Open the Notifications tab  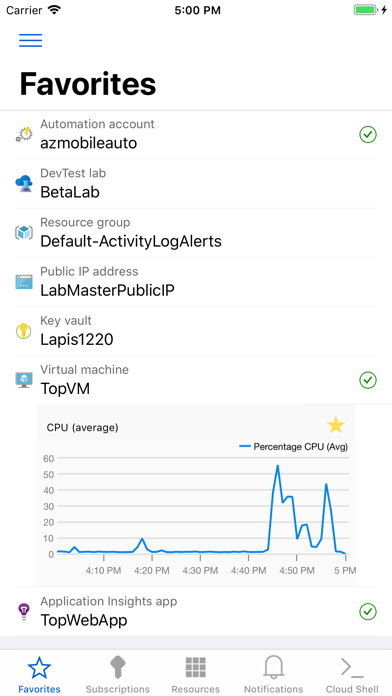coord(273,673)
